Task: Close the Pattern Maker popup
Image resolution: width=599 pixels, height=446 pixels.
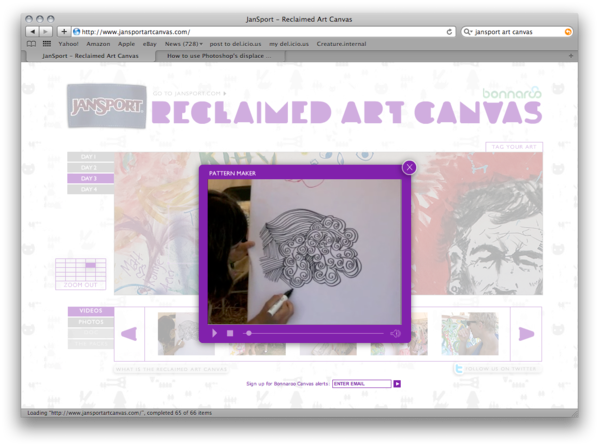Action: click(409, 167)
